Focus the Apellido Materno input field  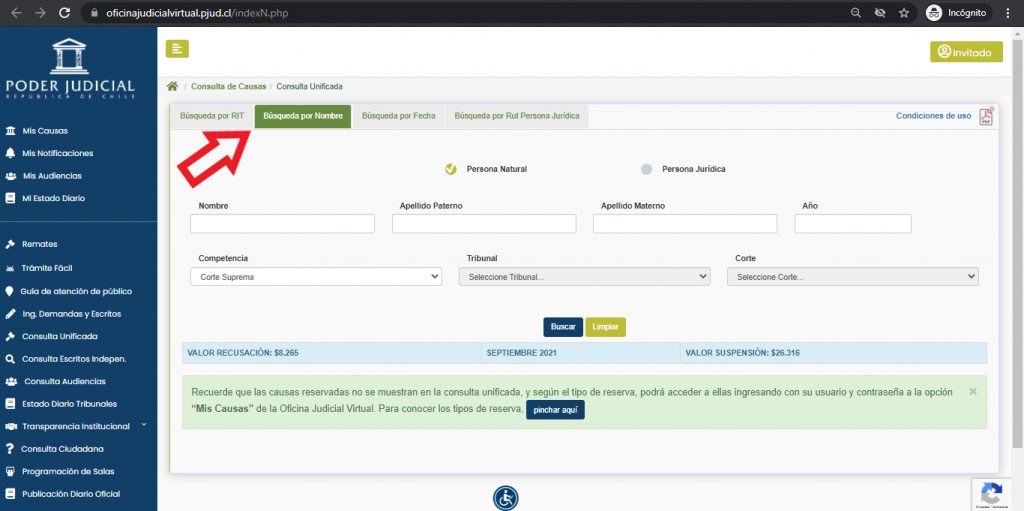click(x=685, y=223)
